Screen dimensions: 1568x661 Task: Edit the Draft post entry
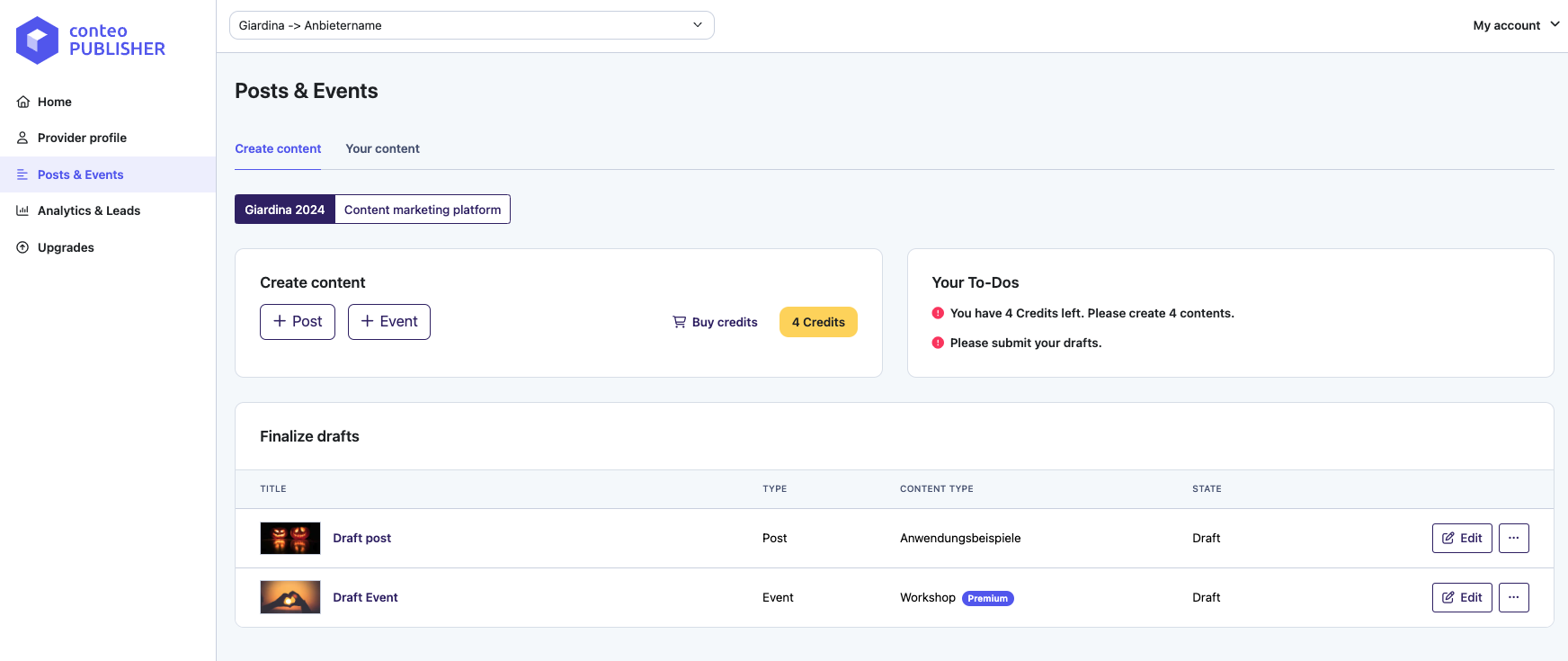[1462, 538]
